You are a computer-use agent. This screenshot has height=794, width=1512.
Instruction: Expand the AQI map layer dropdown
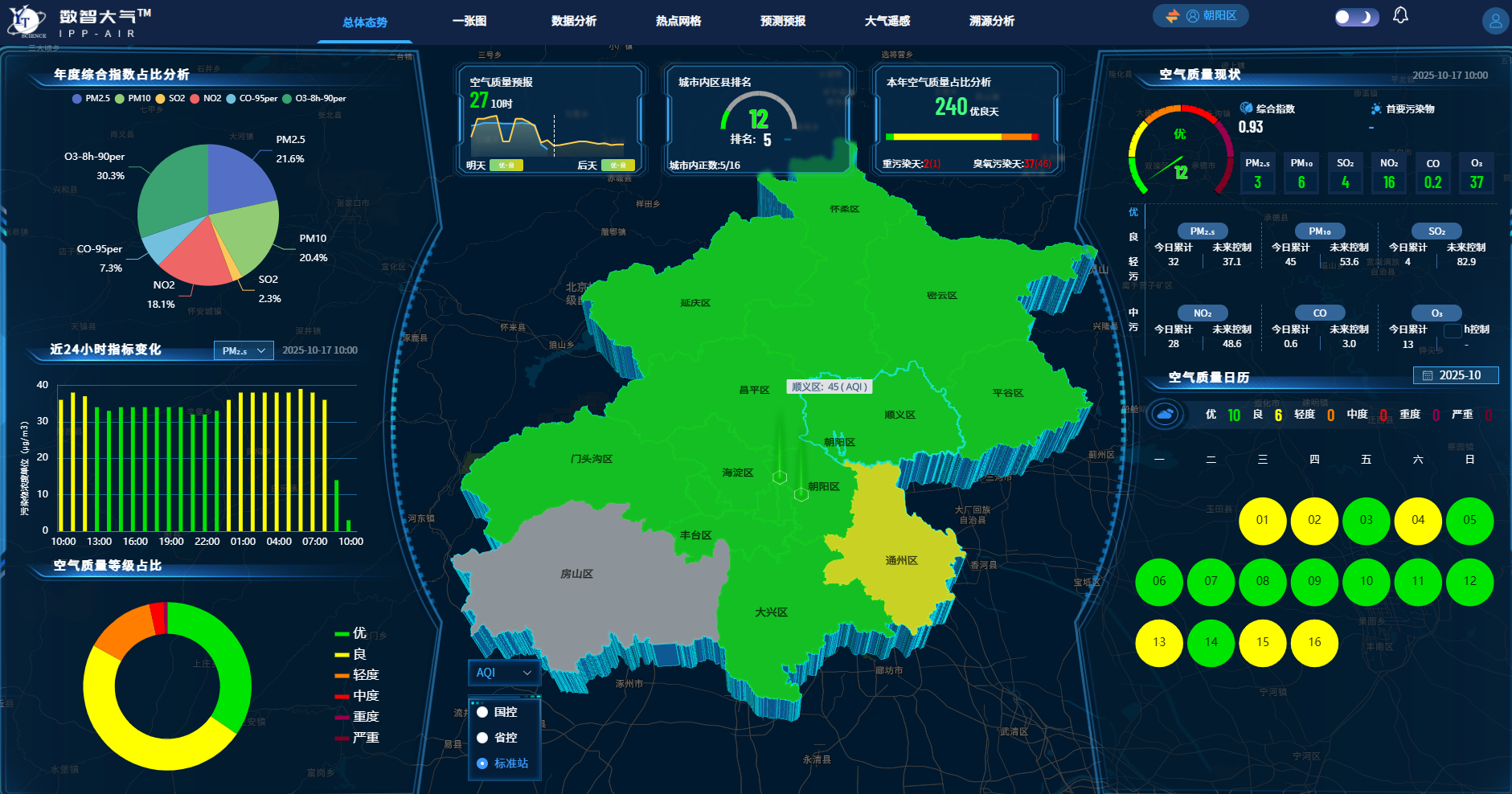503,673
